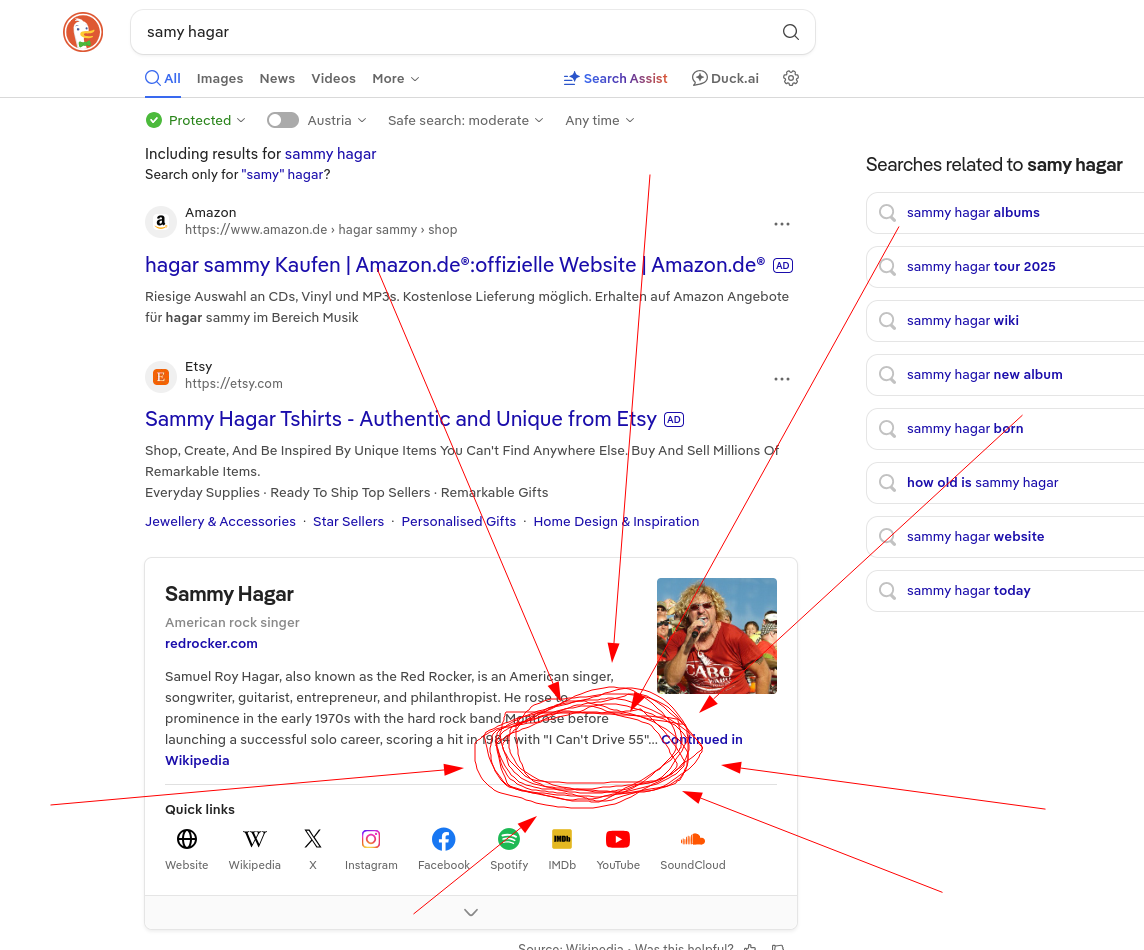This screenshot has height=950, width=1144.
Task: Click Search Assist button
Action: [615, 78]
